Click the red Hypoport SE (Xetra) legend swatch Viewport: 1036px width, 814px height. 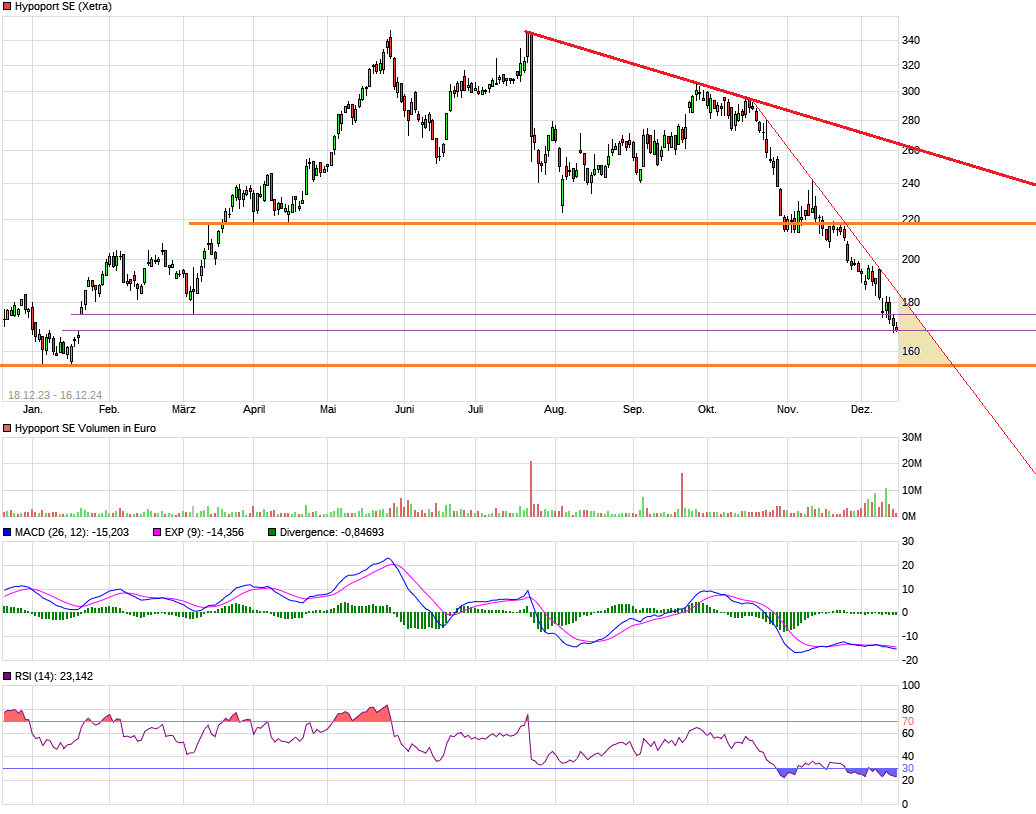pyautogui.click(x=7, y=7)
